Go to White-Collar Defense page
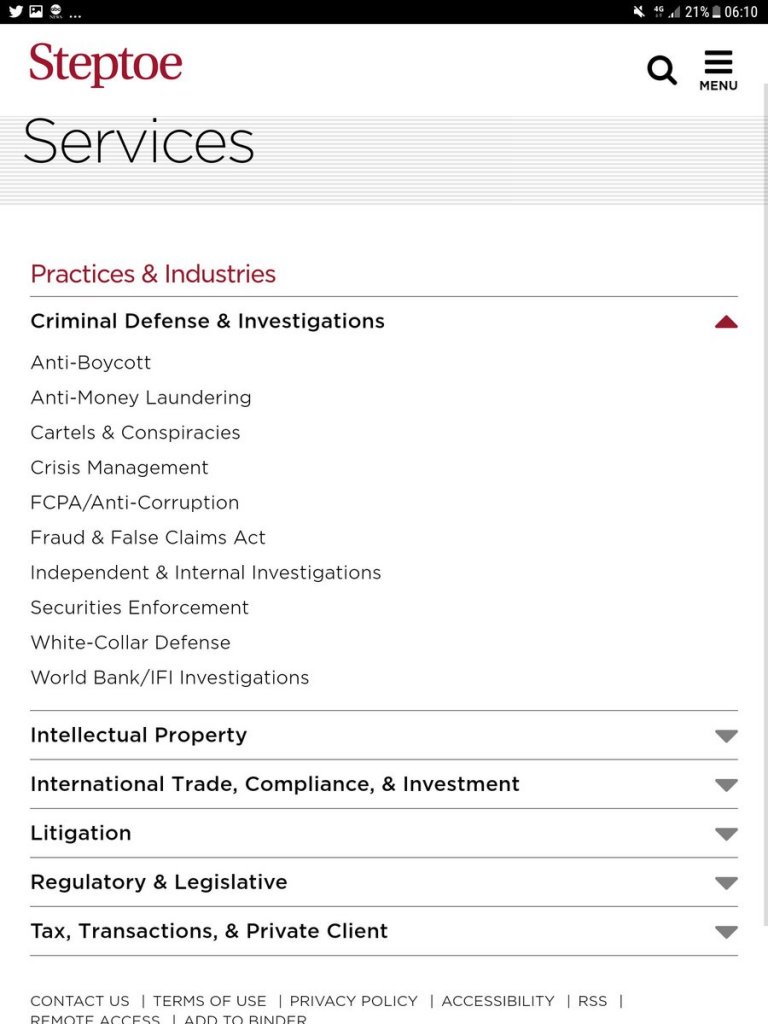Image resolution: width=768 pixels, height=1024 pixels. (x=130, y=643)
